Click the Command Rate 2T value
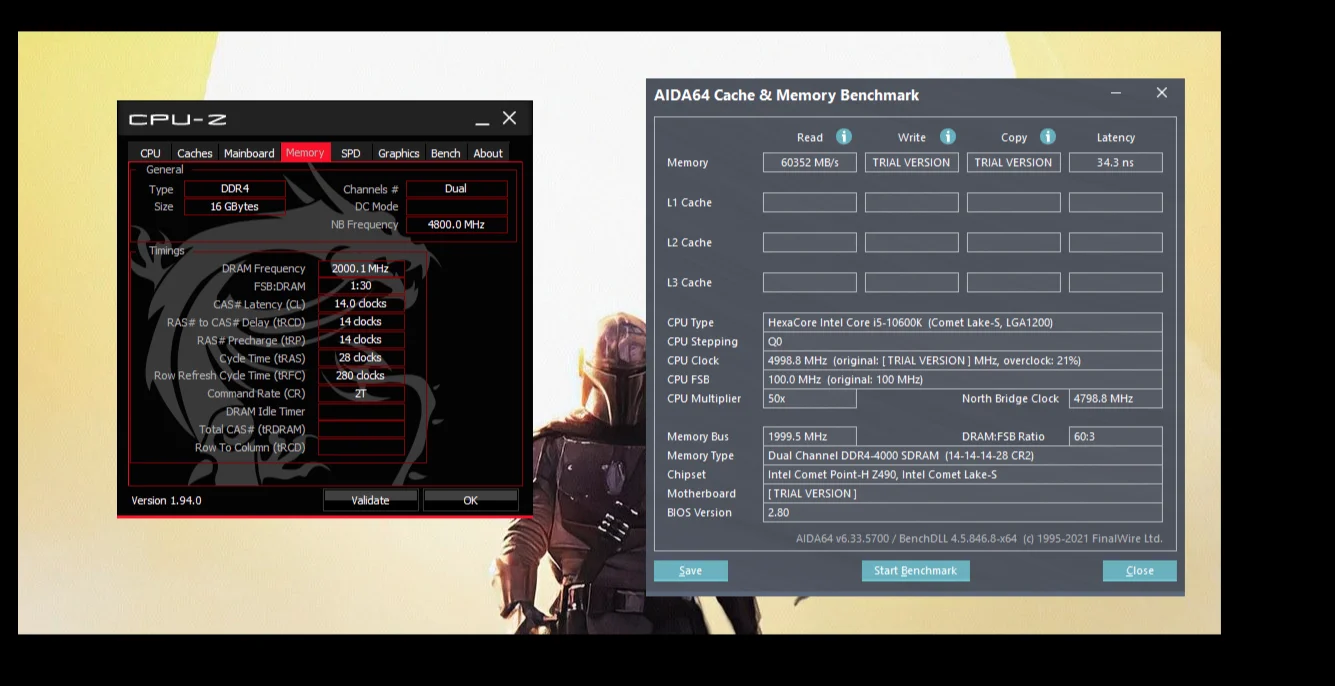Image resolution: width=1335 pixels, height=686 pixels. (x=361, y=393)
